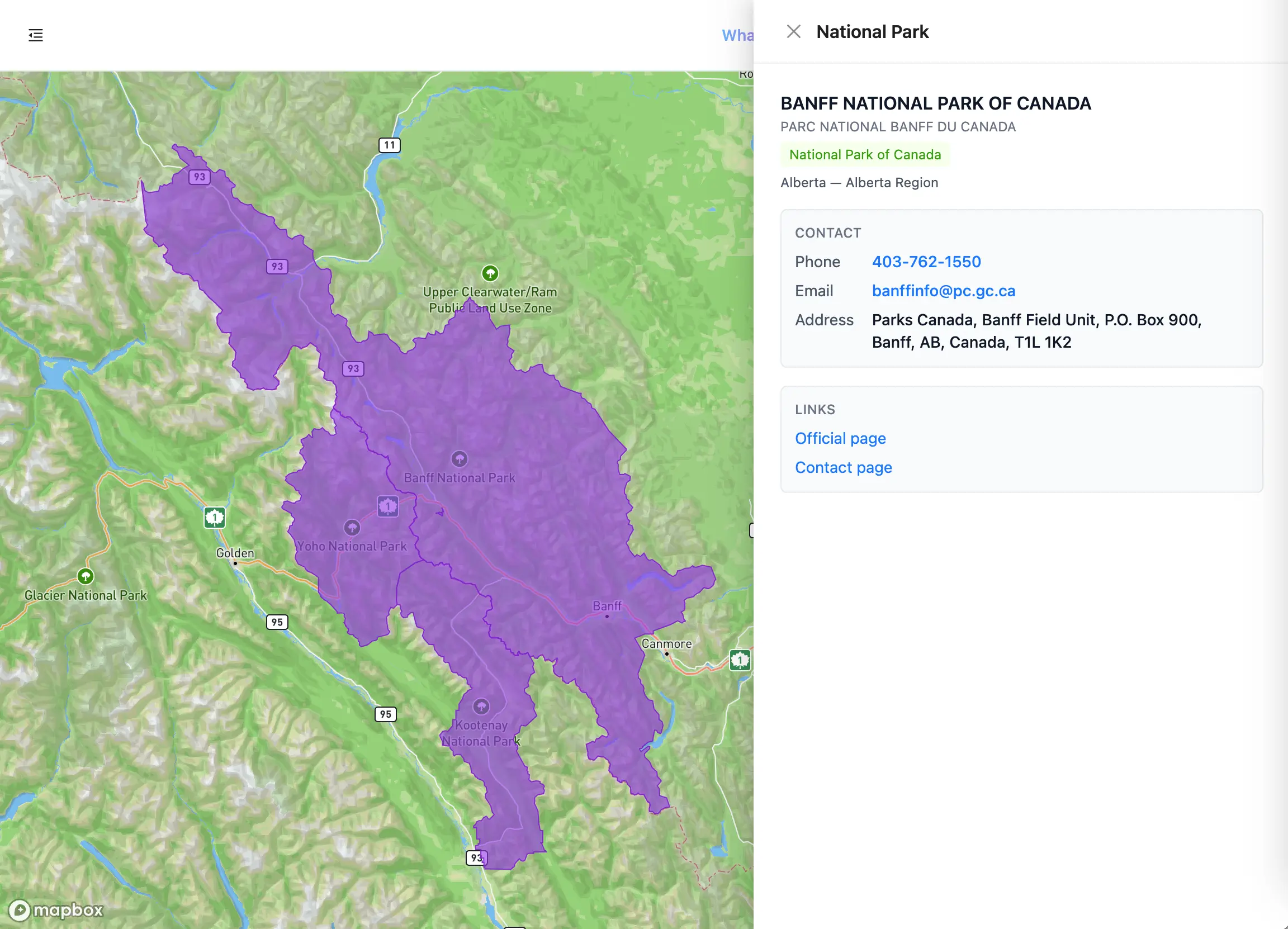The height and width of the screenshot is (929, 1288).
Task: Click the Mapbox logo
Action: click(x=56, y=909)
